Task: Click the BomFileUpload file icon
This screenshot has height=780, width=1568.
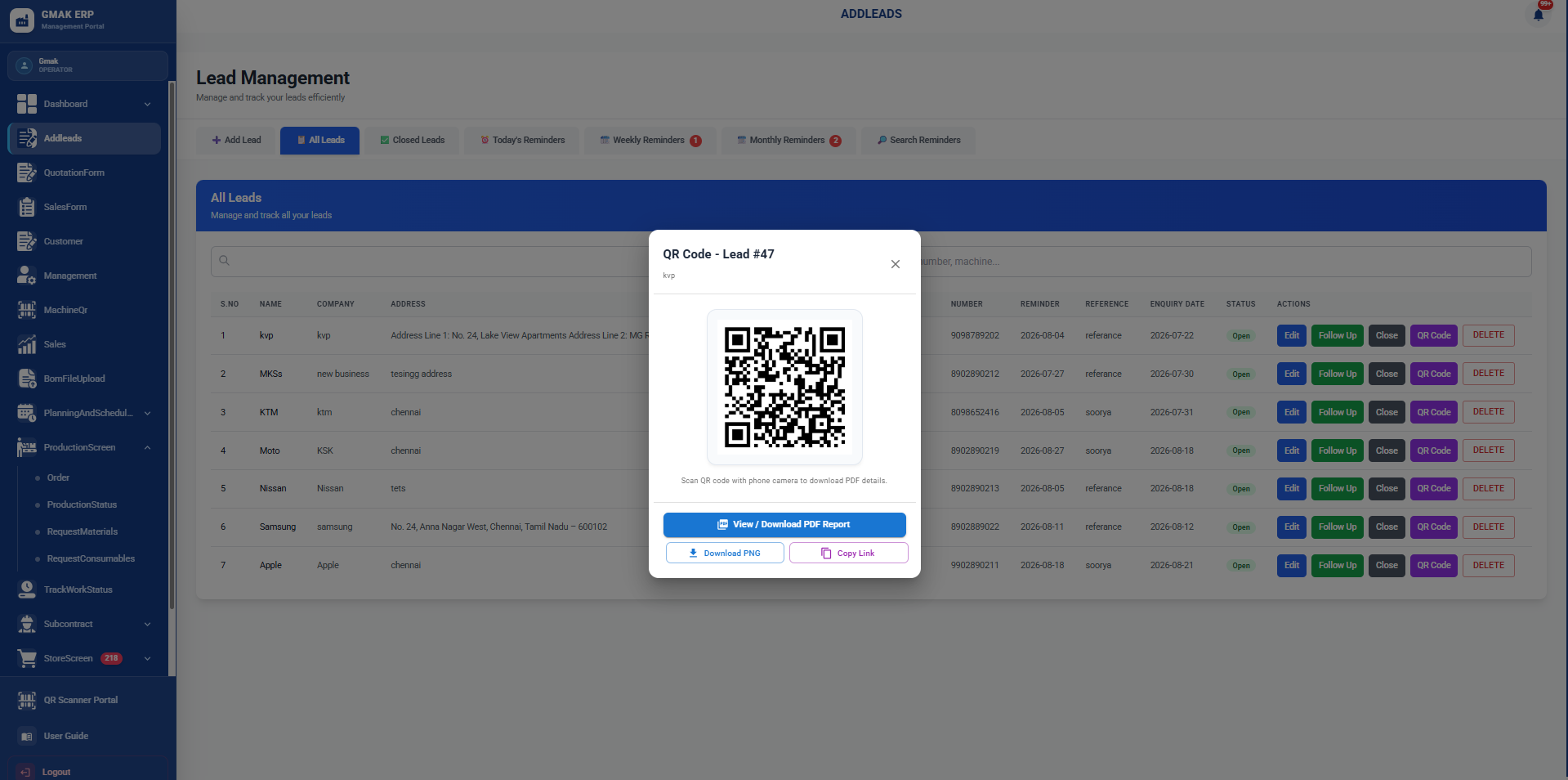Action: pyautogui.click(x=27, y=379)
